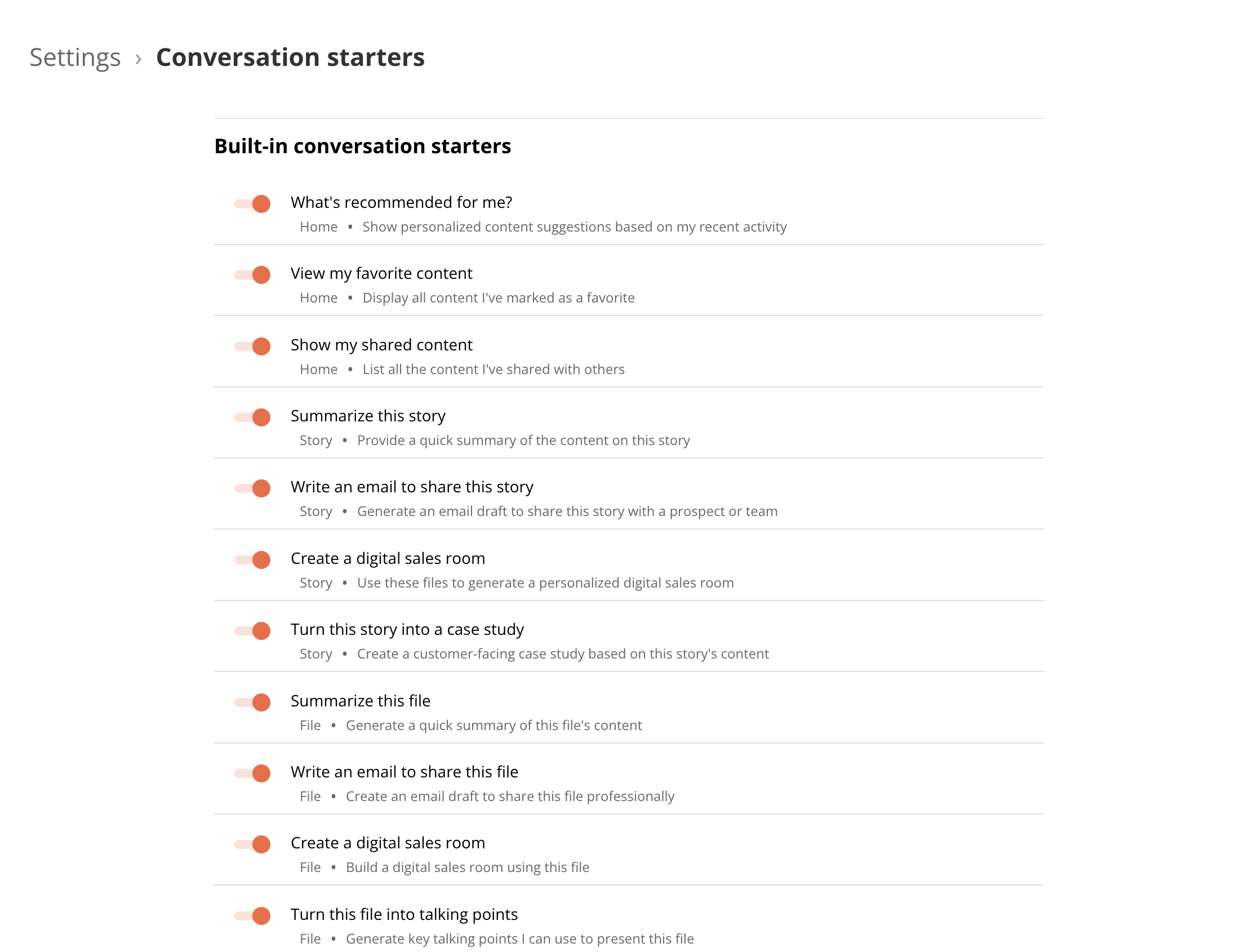The width and height of the screenshot is (1245, 952).
Task: Go back to Settings via breadcrumb
Action: [x=75, y=58]
